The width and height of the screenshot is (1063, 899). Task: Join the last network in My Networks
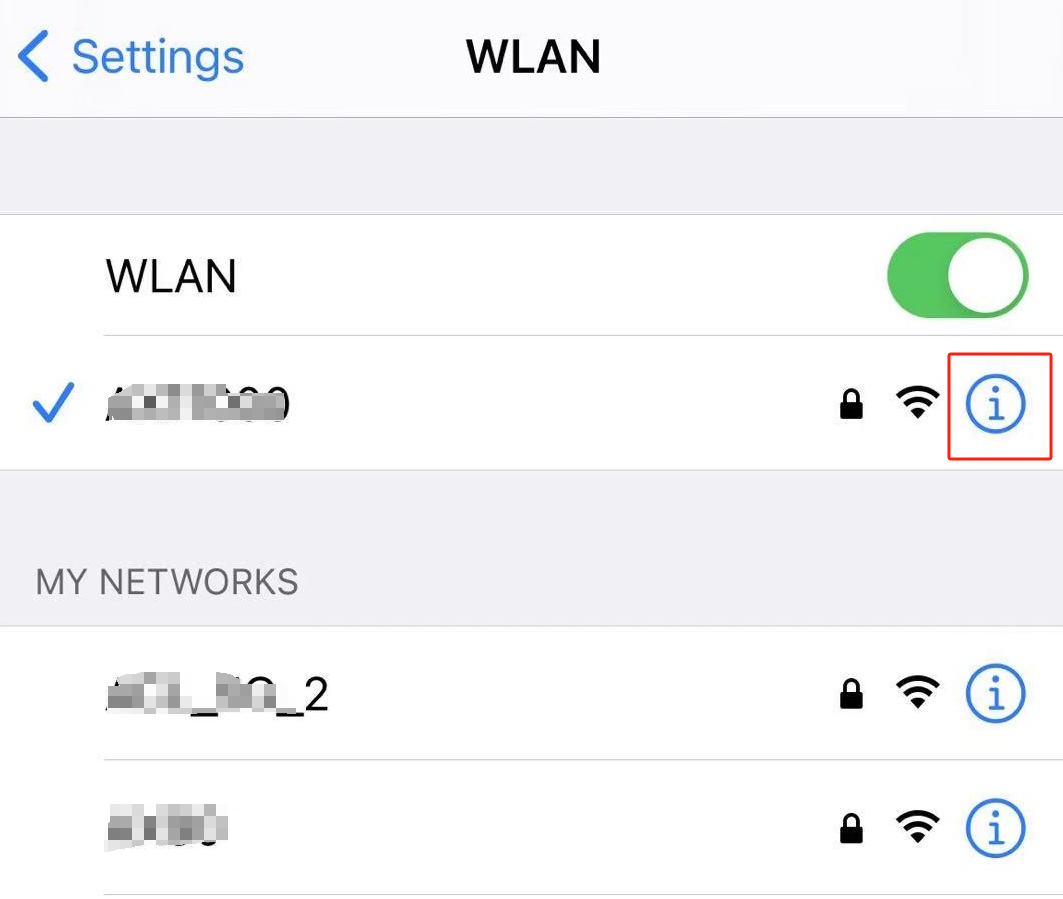click(532, 828)
